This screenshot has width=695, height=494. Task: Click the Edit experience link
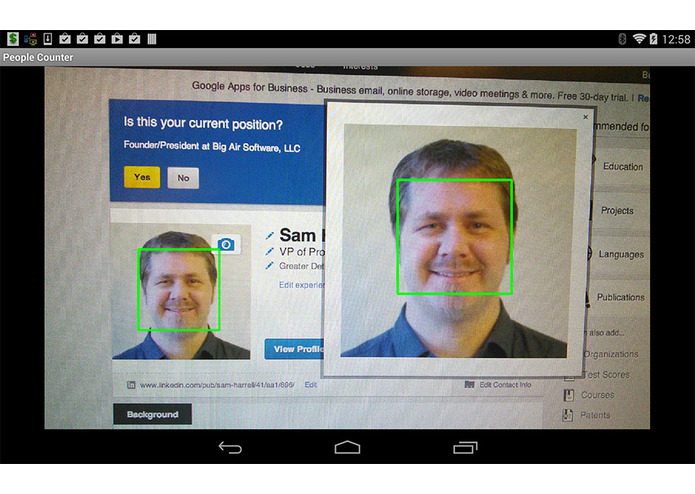click(x=302, y=285)
